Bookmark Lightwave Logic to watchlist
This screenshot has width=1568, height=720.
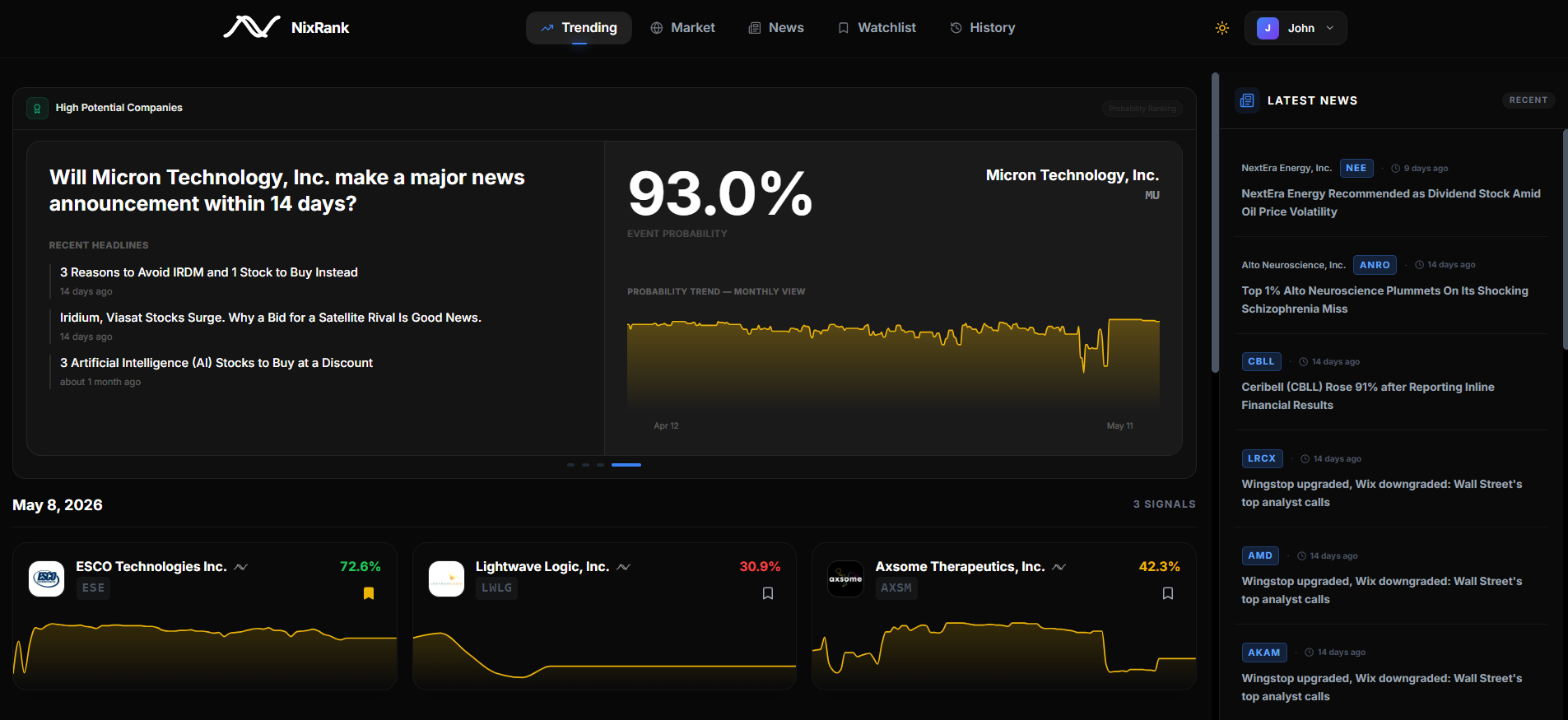[768, 593]
